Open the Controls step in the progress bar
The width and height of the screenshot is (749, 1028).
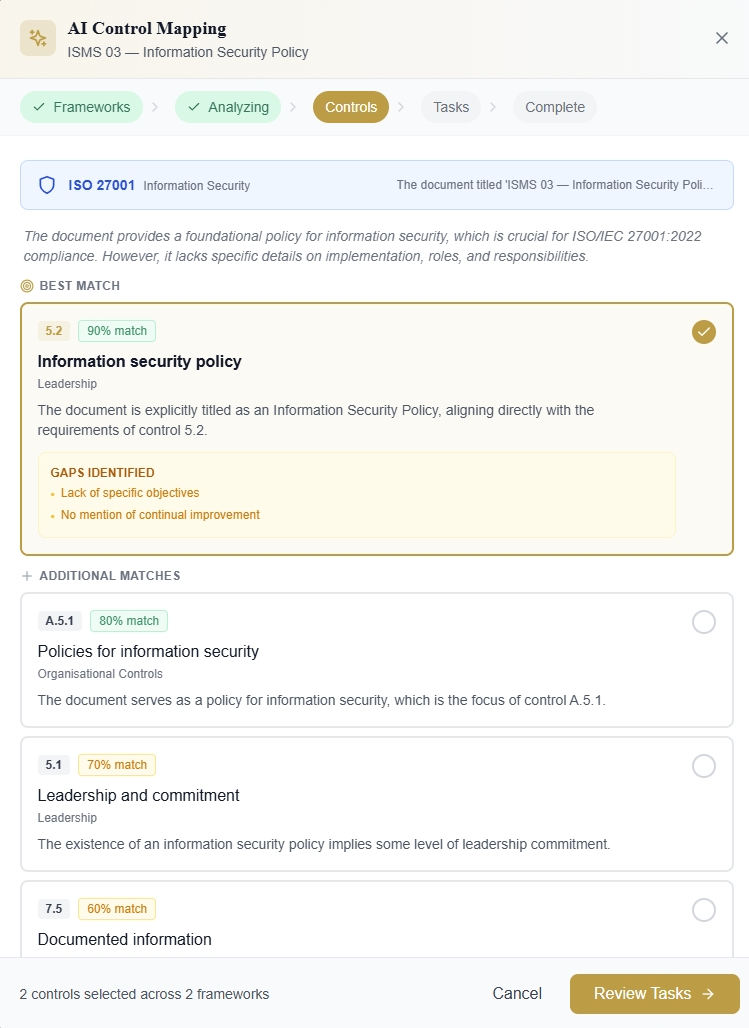point(351,106)
